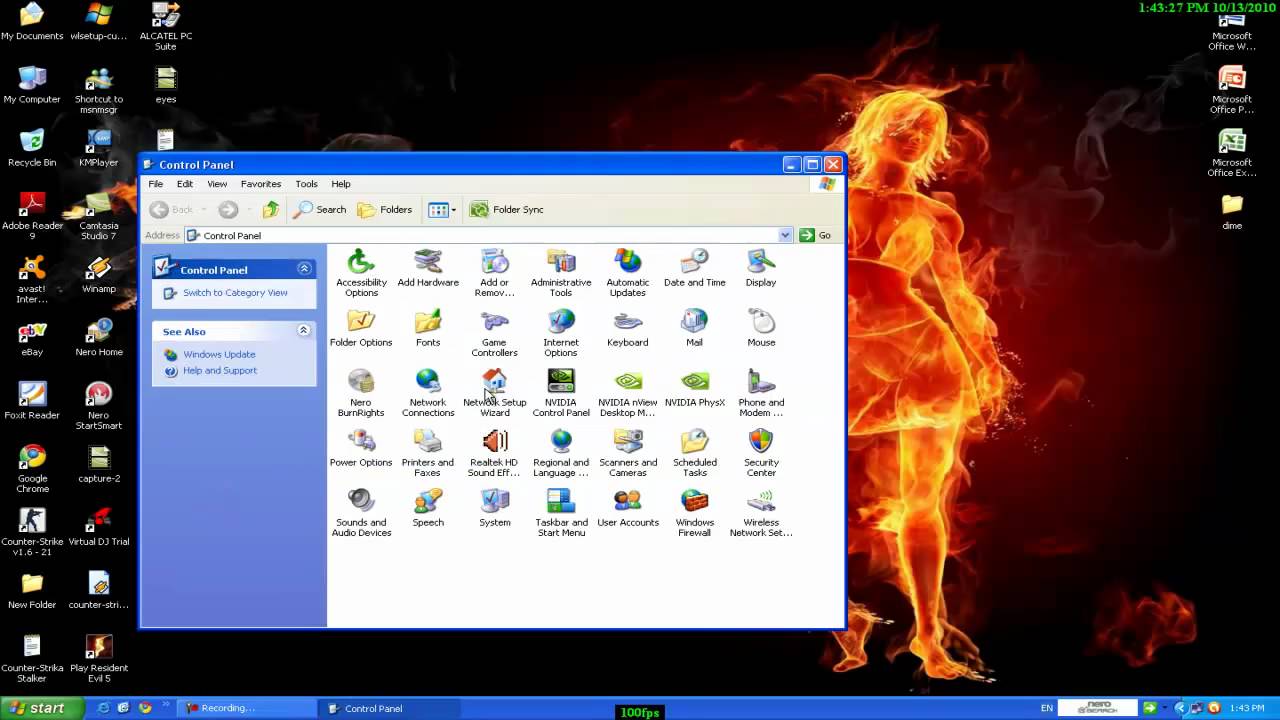Open the Windows Update link
Viewport: 1280px width, 720px height.
pyautogui.click(x=219, y=355)
